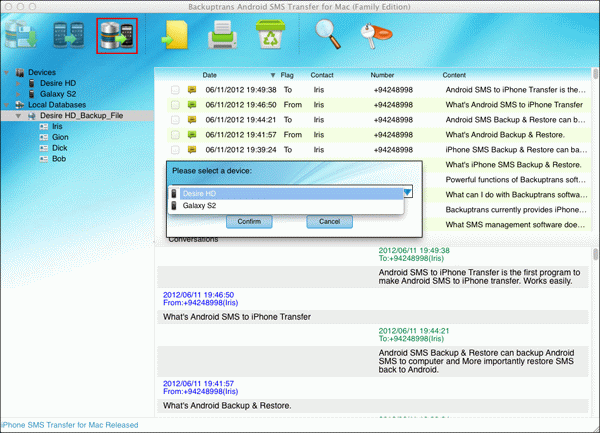Click message icon of 19:39:24 row
The height and width of the screenshot is (433, 600).
[x=192, y=150]
